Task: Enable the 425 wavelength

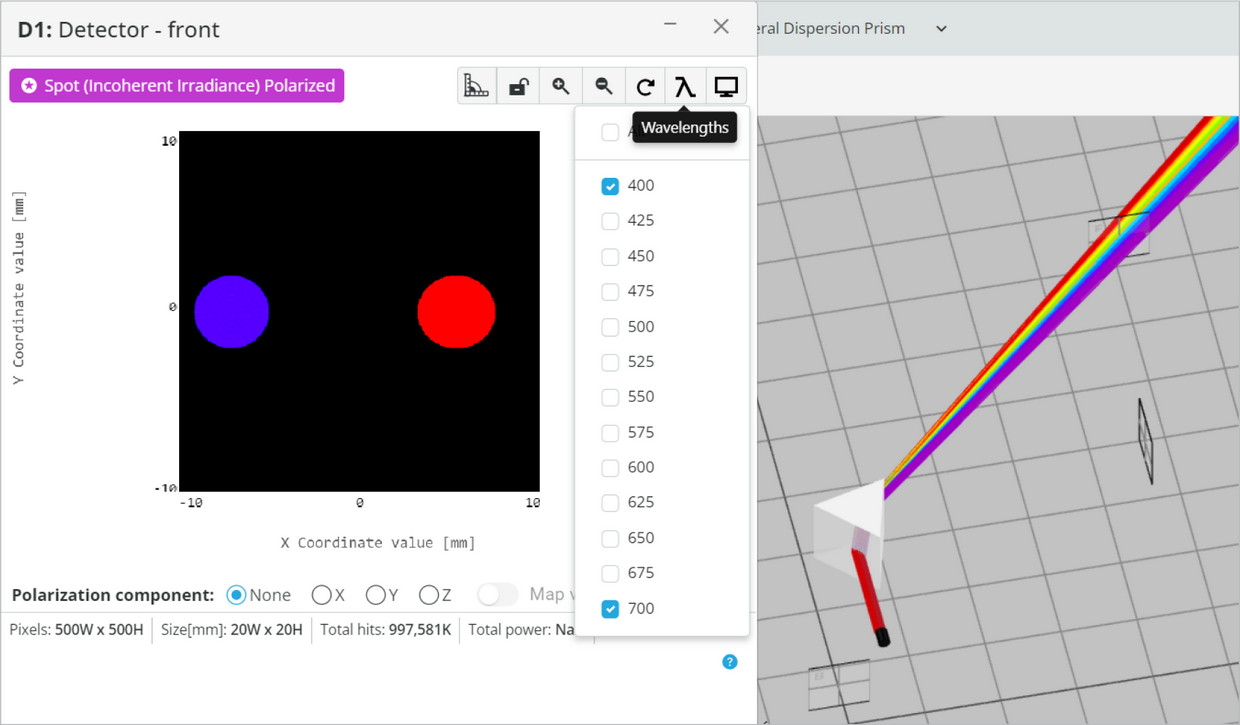Action: point(610,221)
